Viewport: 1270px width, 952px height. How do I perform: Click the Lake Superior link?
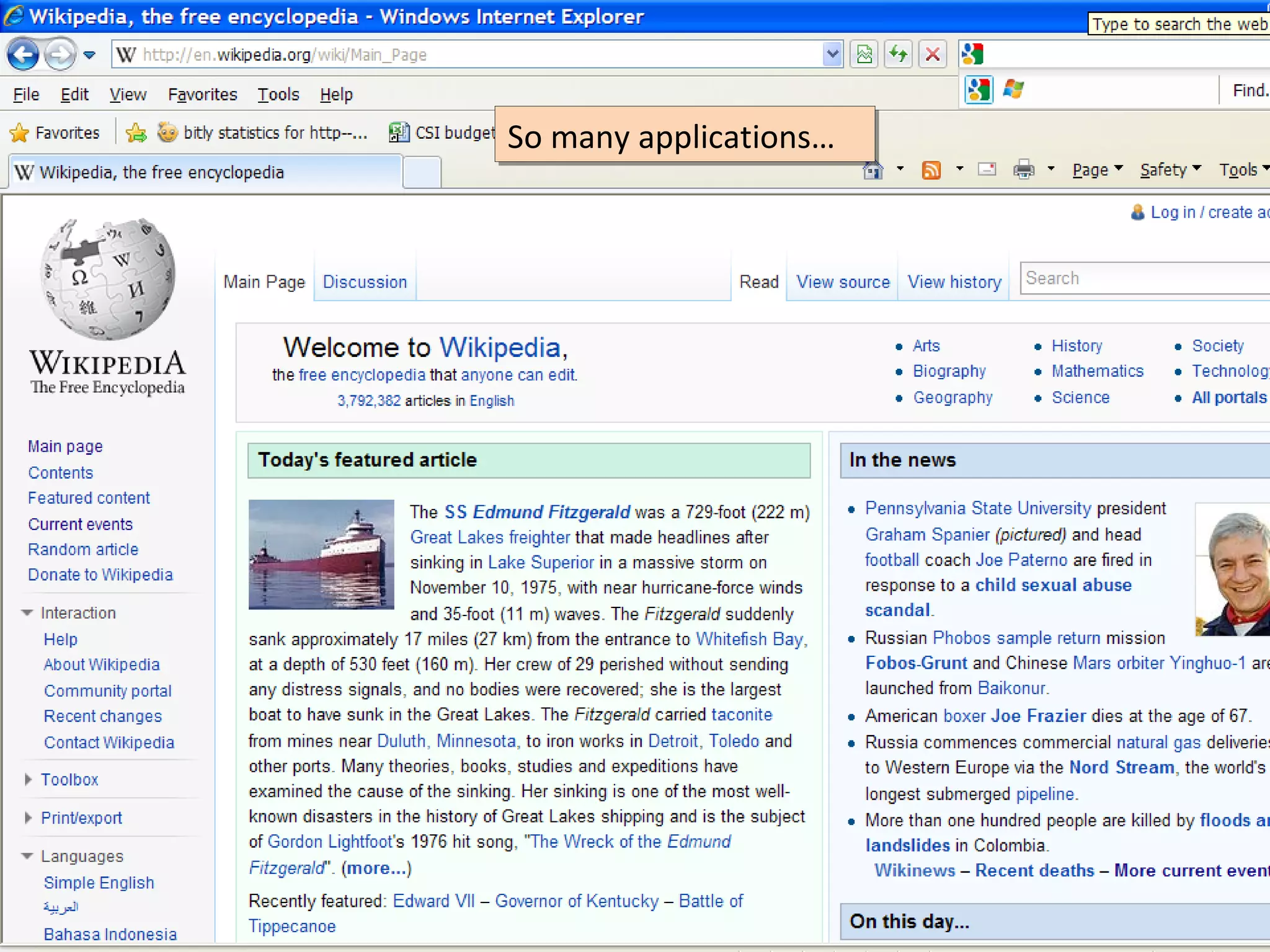[x=541, y=563]
